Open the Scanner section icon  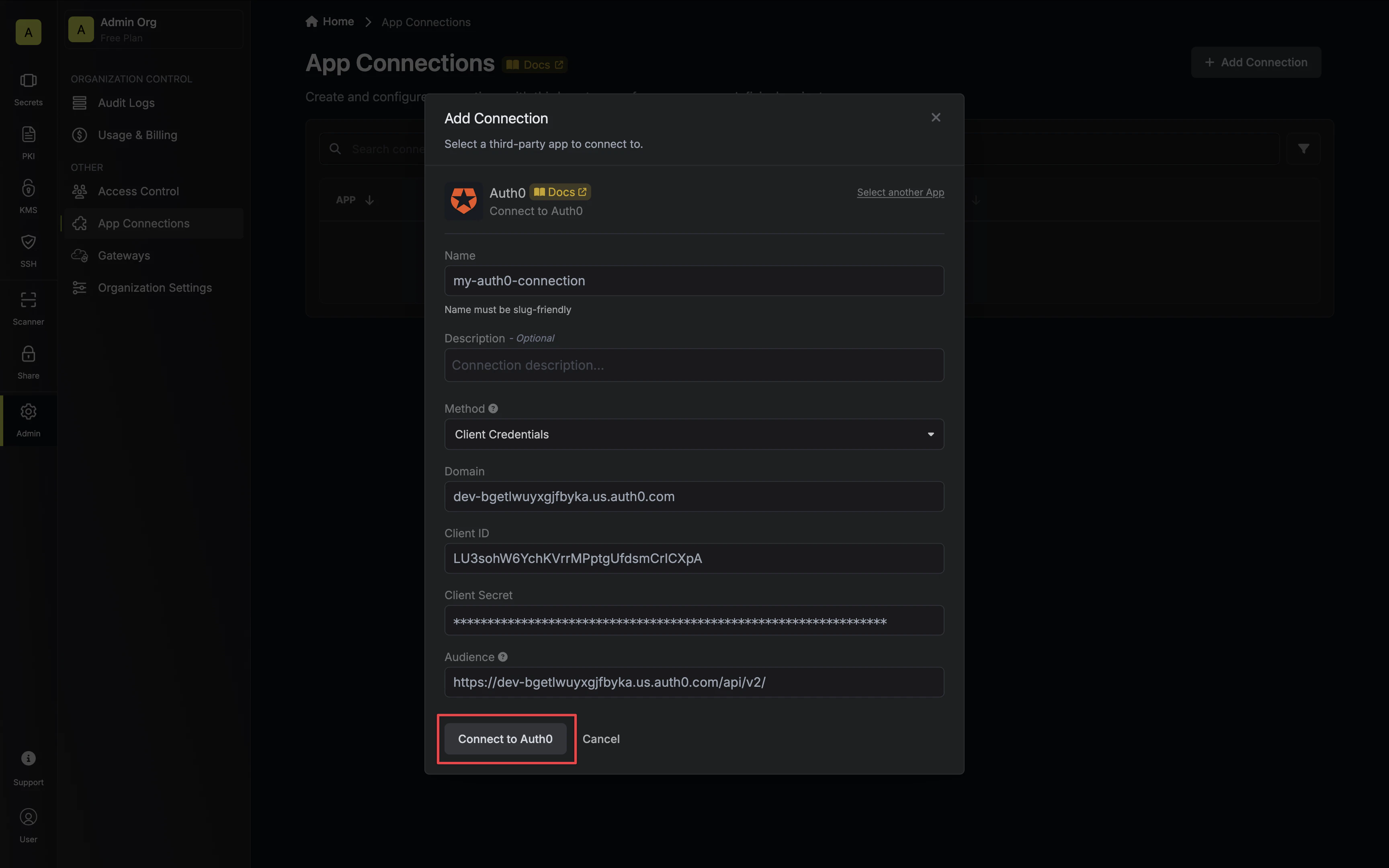tap(28, 300)
